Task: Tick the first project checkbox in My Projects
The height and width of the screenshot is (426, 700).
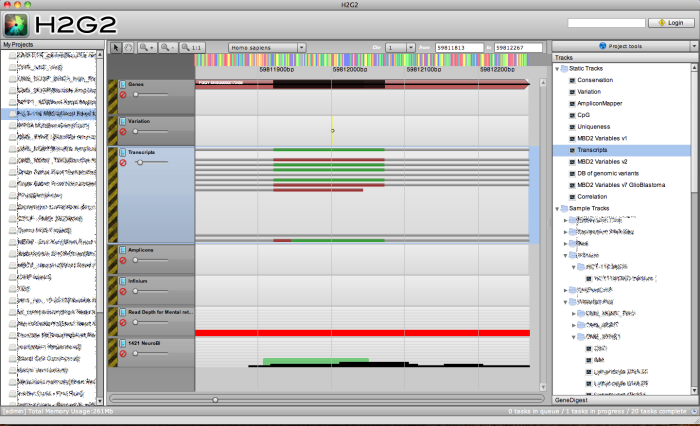Action: [13, 55]
